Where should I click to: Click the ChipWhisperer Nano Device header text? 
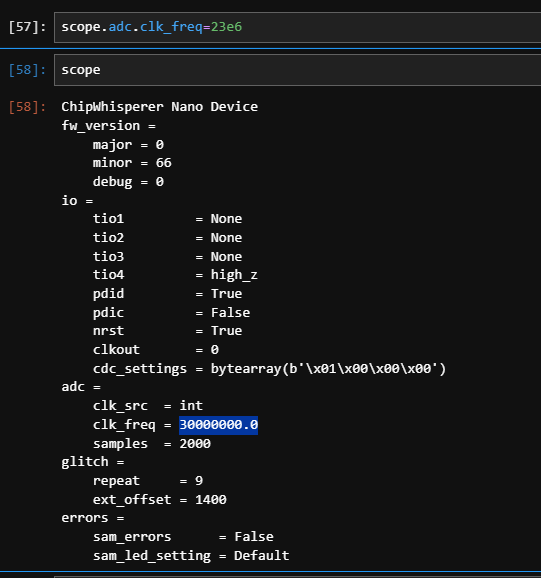(x=160, y=107)
